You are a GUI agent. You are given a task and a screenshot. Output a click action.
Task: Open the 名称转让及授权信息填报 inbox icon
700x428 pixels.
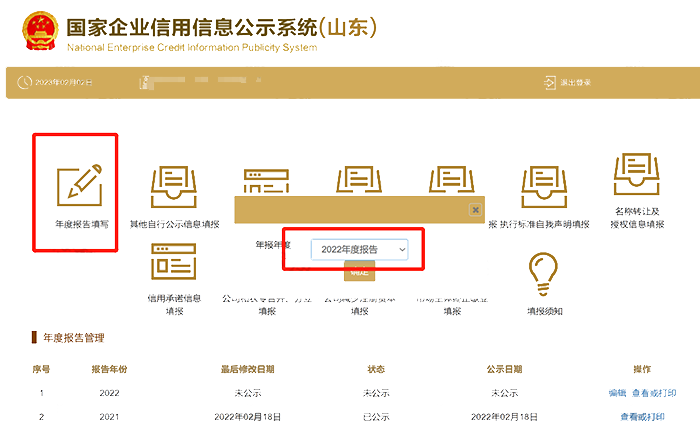[x=637, y=174]
